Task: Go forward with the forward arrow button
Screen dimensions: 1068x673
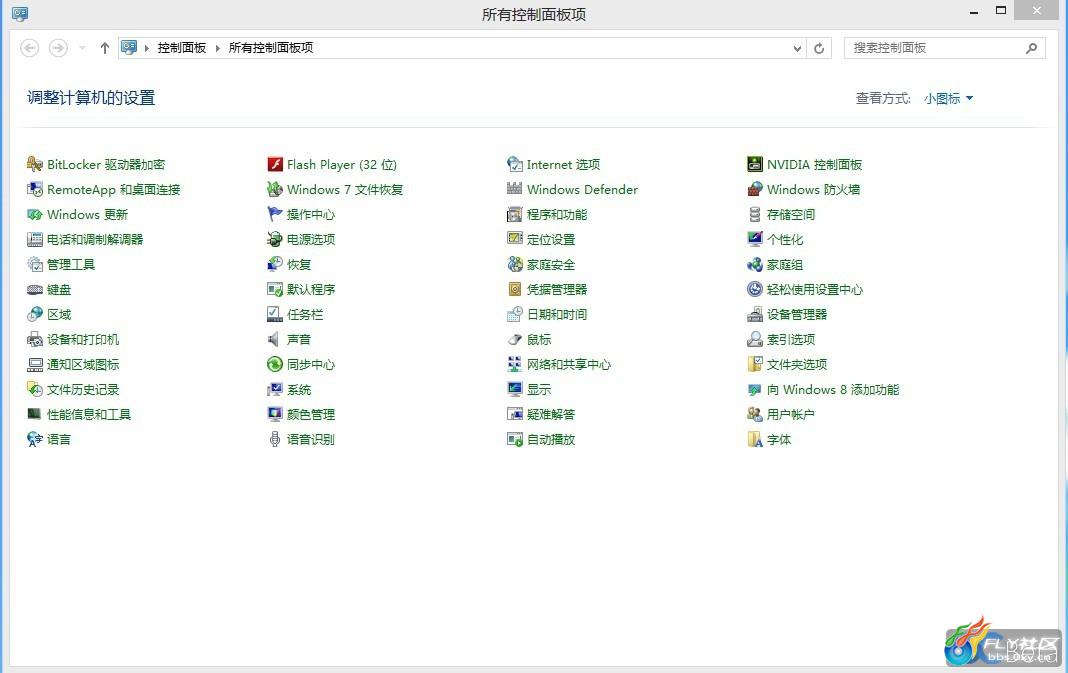Action: point(58,48)
